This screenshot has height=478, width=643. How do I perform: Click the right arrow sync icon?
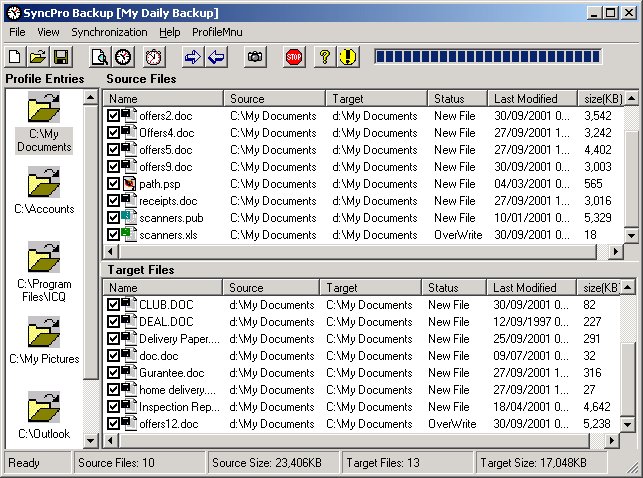coord(192,57)
